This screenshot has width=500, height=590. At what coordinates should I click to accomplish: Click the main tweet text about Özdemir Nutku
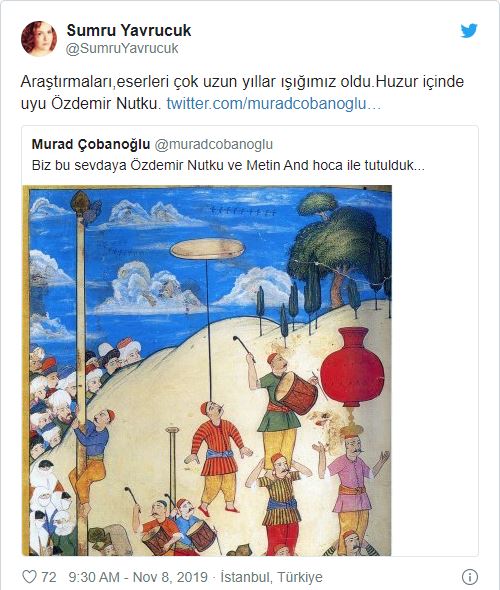[x=242, y=93]
